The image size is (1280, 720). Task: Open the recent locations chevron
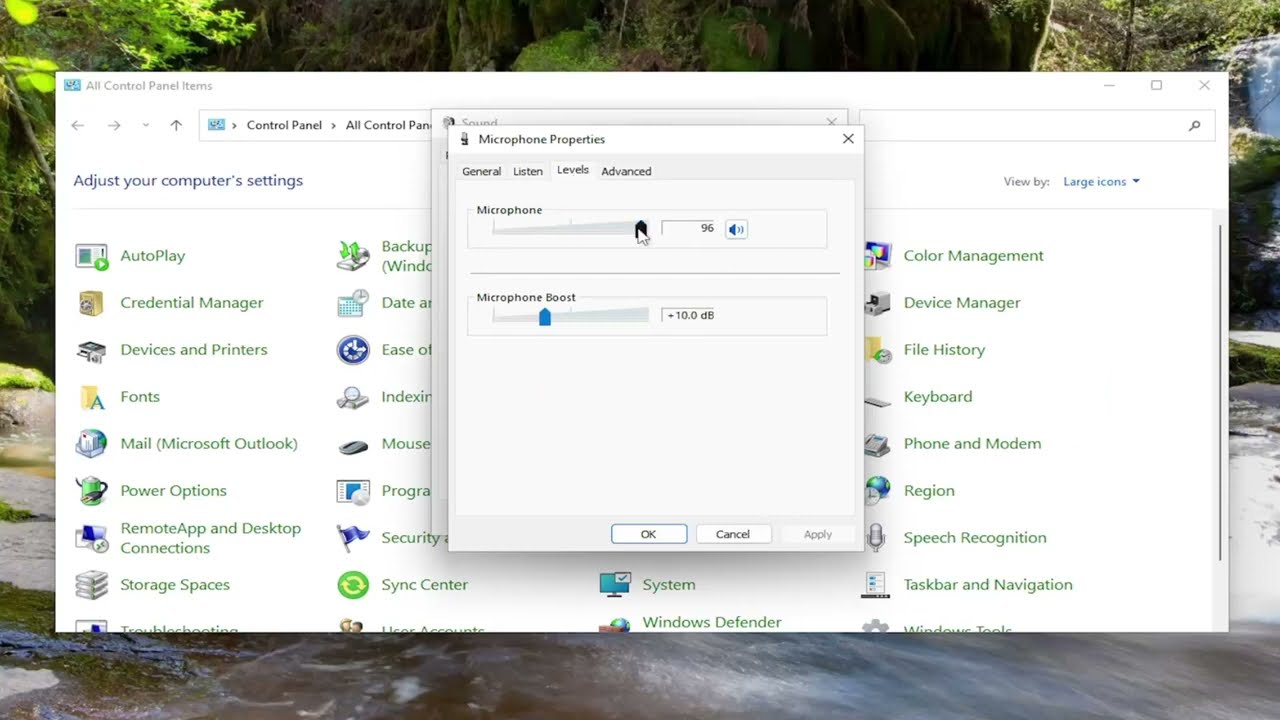click(145, 125)
